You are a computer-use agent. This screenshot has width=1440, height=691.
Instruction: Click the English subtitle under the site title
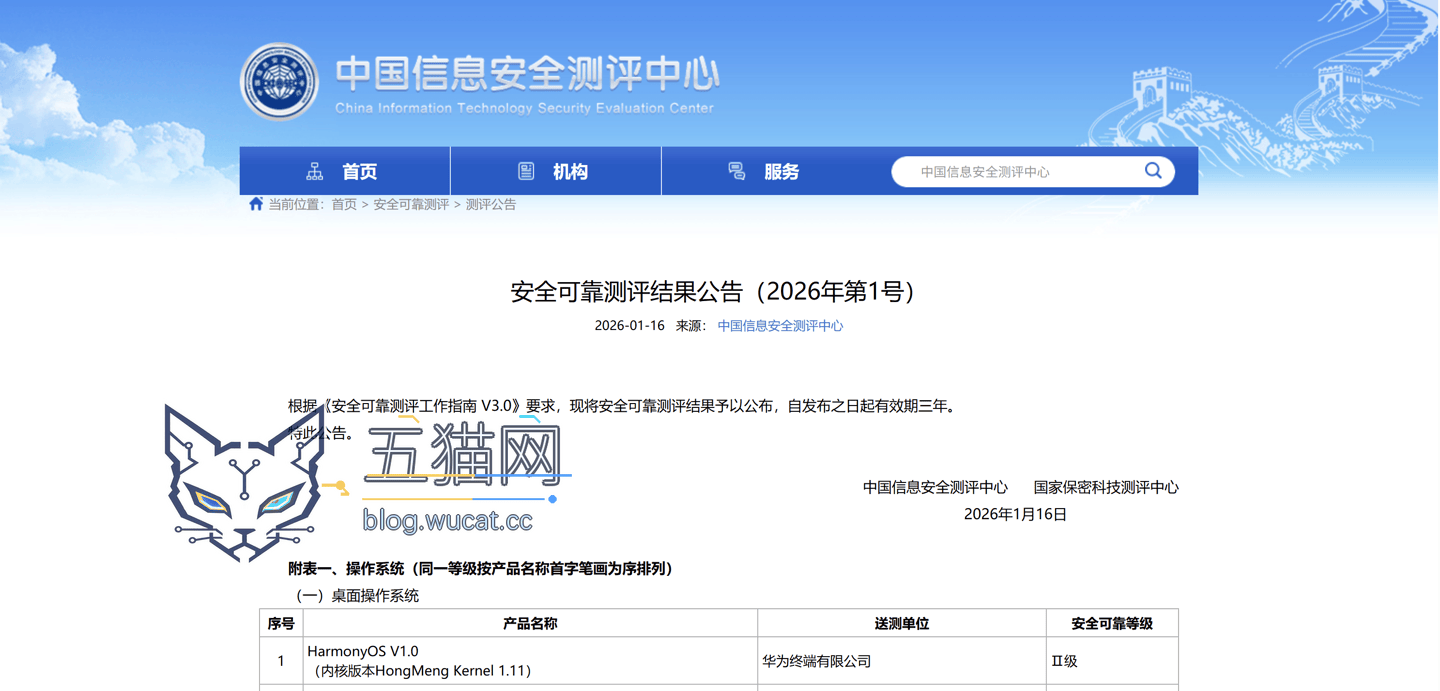point(525,108)
